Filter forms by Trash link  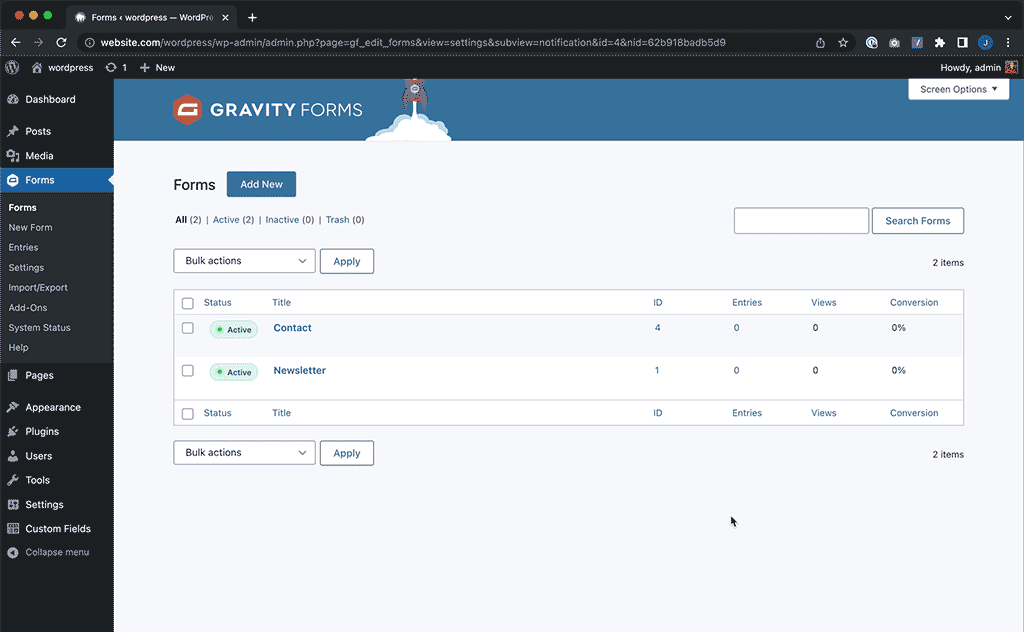coord(338,220)
